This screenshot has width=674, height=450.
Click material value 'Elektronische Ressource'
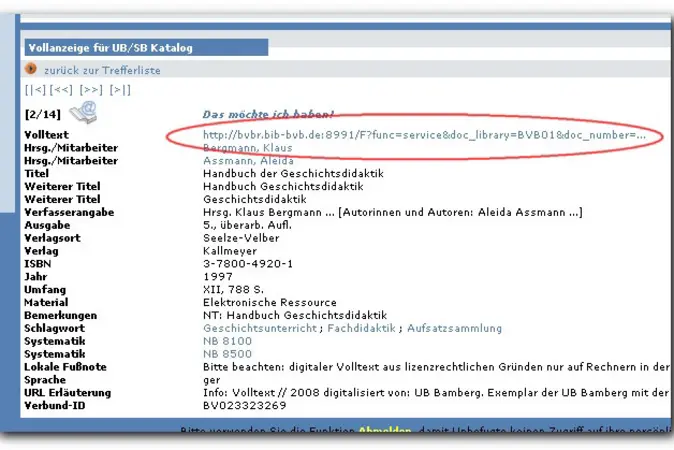tap(270, 303)
